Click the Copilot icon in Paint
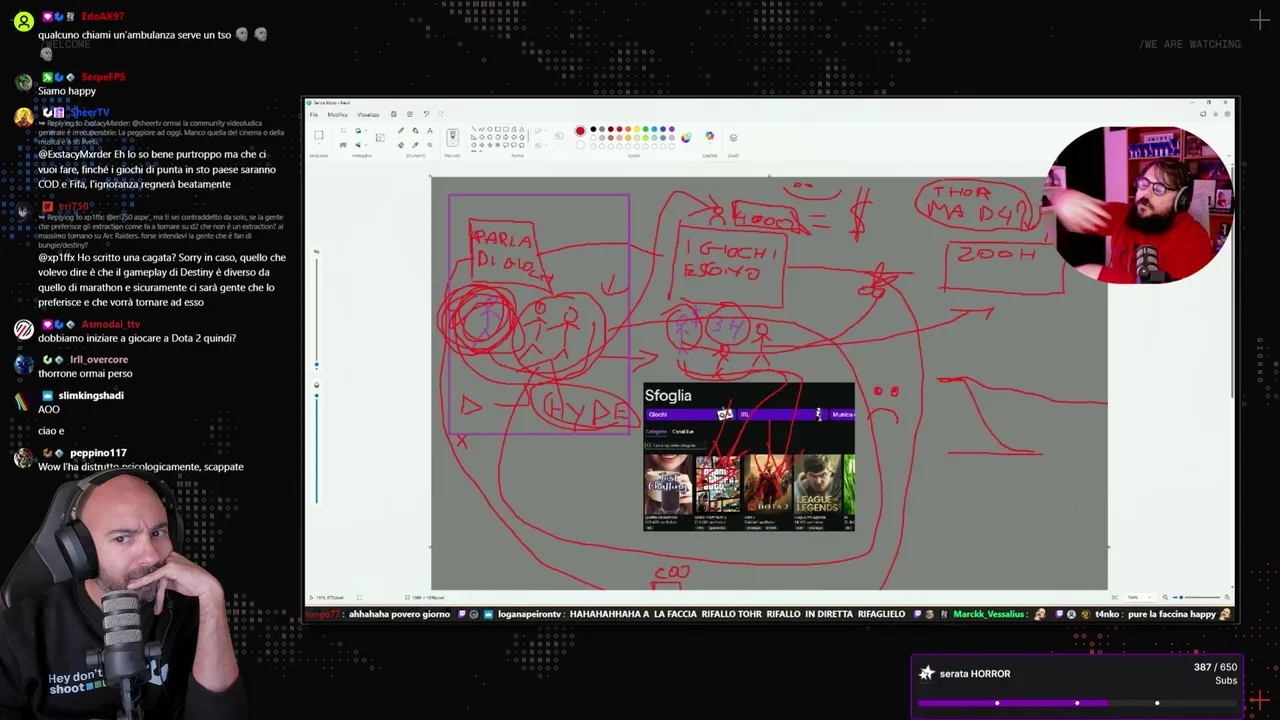 (x=710, y=136)
